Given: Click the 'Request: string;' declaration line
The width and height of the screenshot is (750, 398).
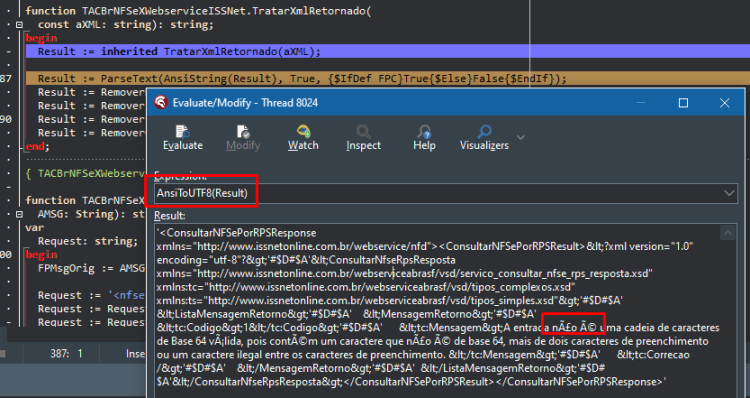Looking at the screenshot, I should [x=88, y=241].
